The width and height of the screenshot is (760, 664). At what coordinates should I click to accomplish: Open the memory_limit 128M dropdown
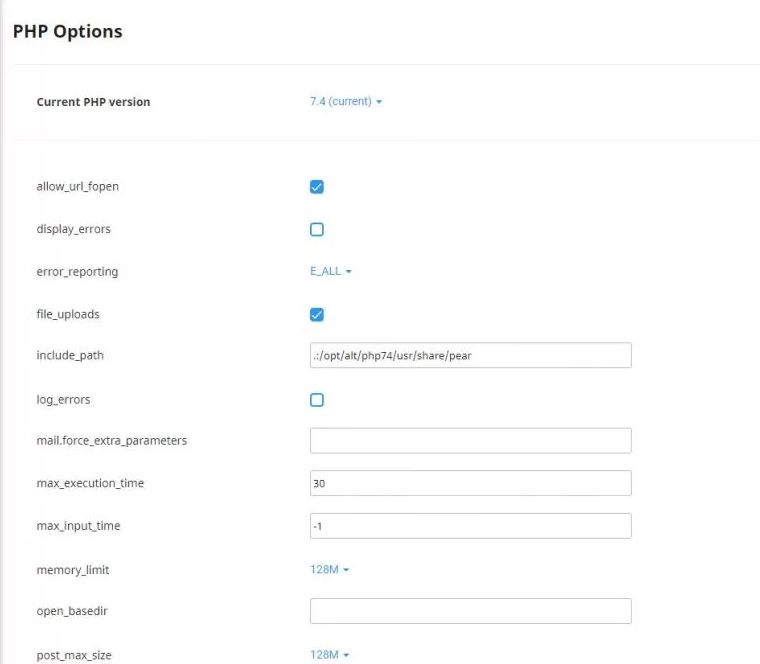tap(329, 569)
